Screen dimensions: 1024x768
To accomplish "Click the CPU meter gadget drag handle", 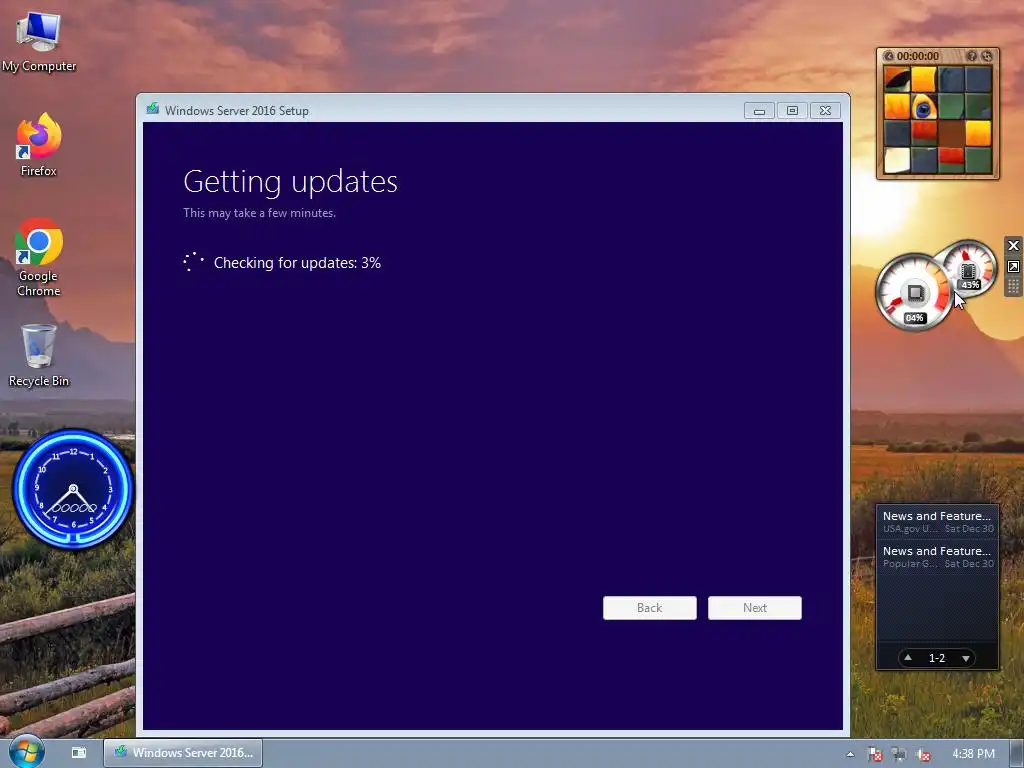I will pos(1013,287).
